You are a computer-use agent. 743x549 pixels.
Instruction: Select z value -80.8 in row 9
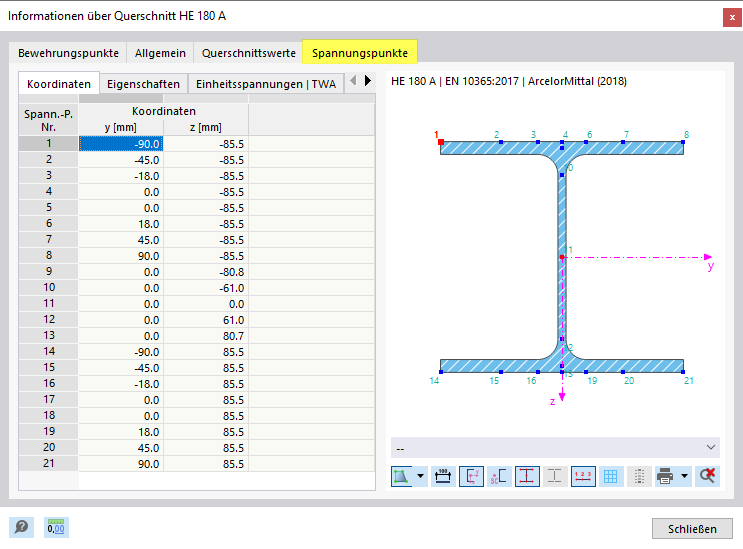(206, 272)
